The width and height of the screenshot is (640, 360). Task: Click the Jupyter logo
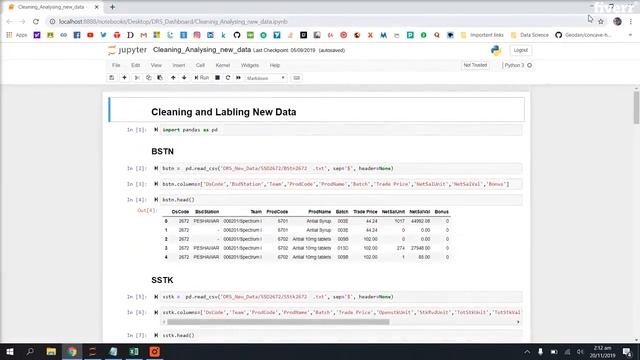point(127,50)
